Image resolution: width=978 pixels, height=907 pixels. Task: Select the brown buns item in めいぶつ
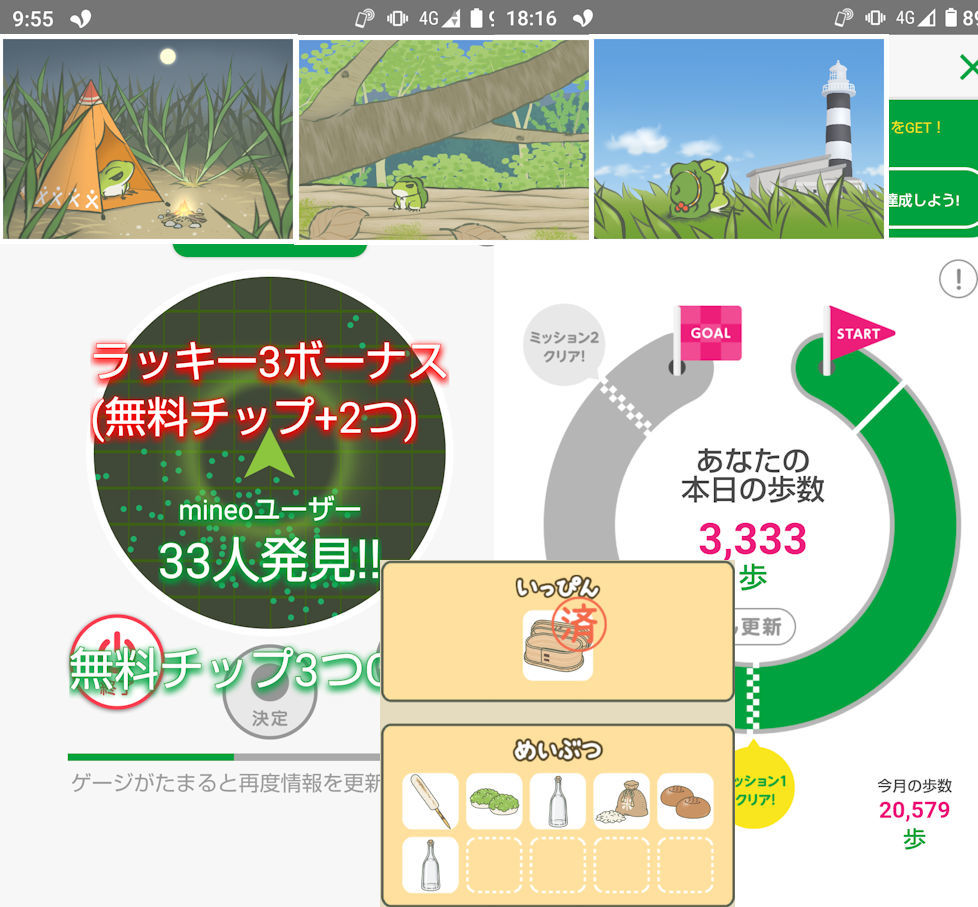click(x=685, y=801)
